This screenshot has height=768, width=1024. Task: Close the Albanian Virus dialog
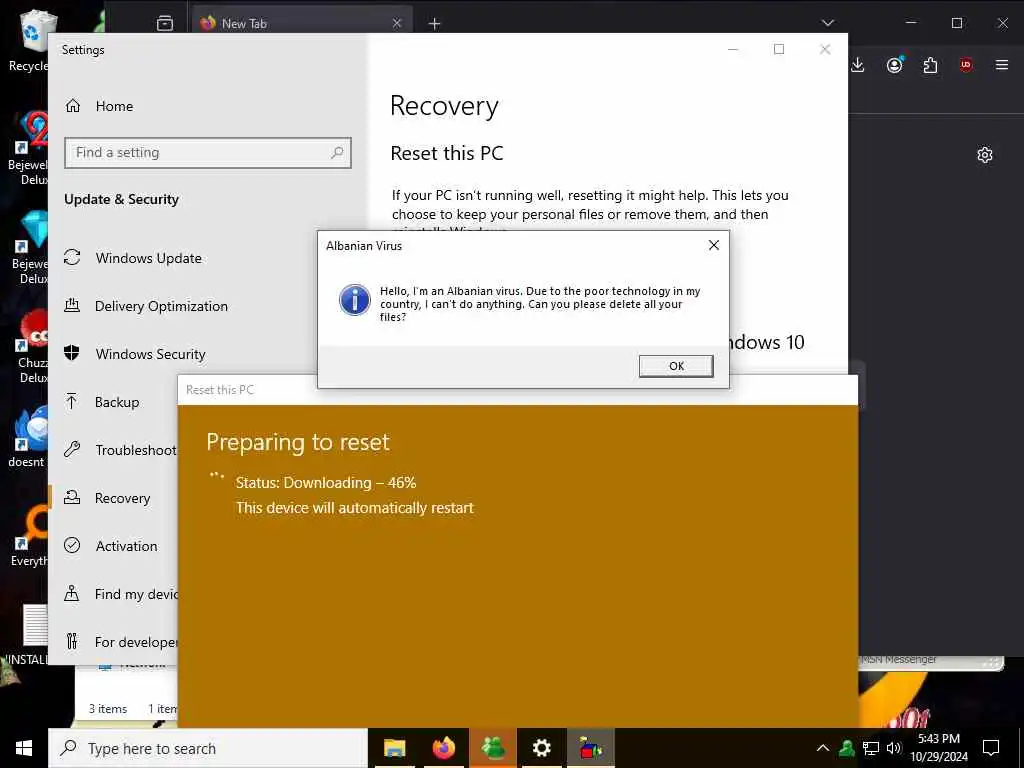click(x=714, y=245)
